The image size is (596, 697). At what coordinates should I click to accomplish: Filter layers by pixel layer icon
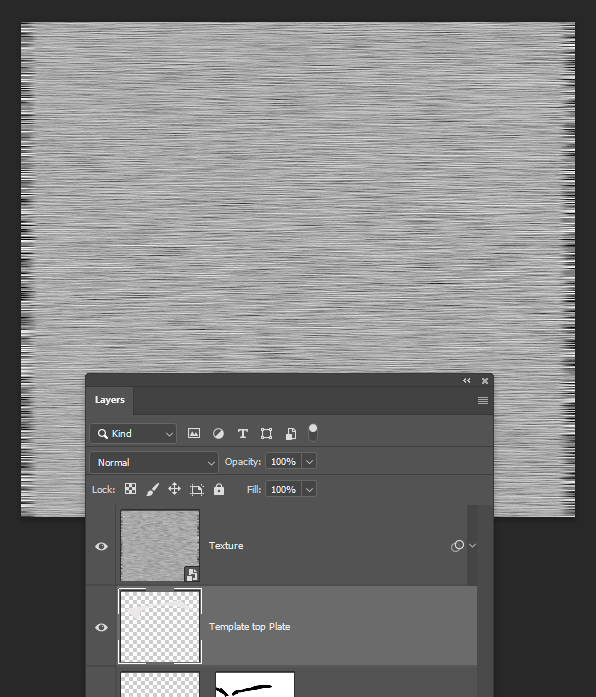point(194,433)
